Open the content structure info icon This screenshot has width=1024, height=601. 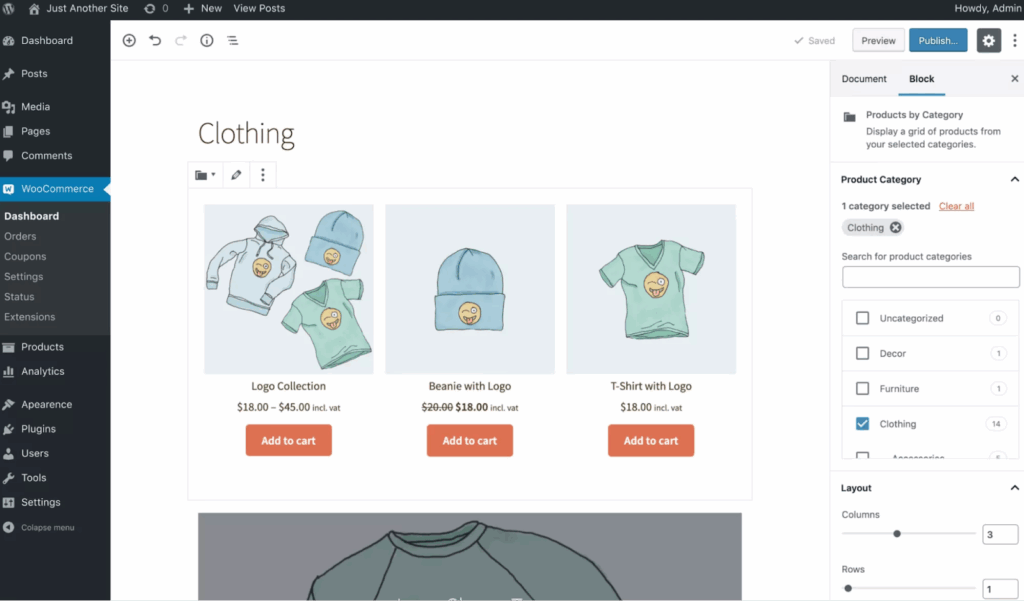click(207, 40)
